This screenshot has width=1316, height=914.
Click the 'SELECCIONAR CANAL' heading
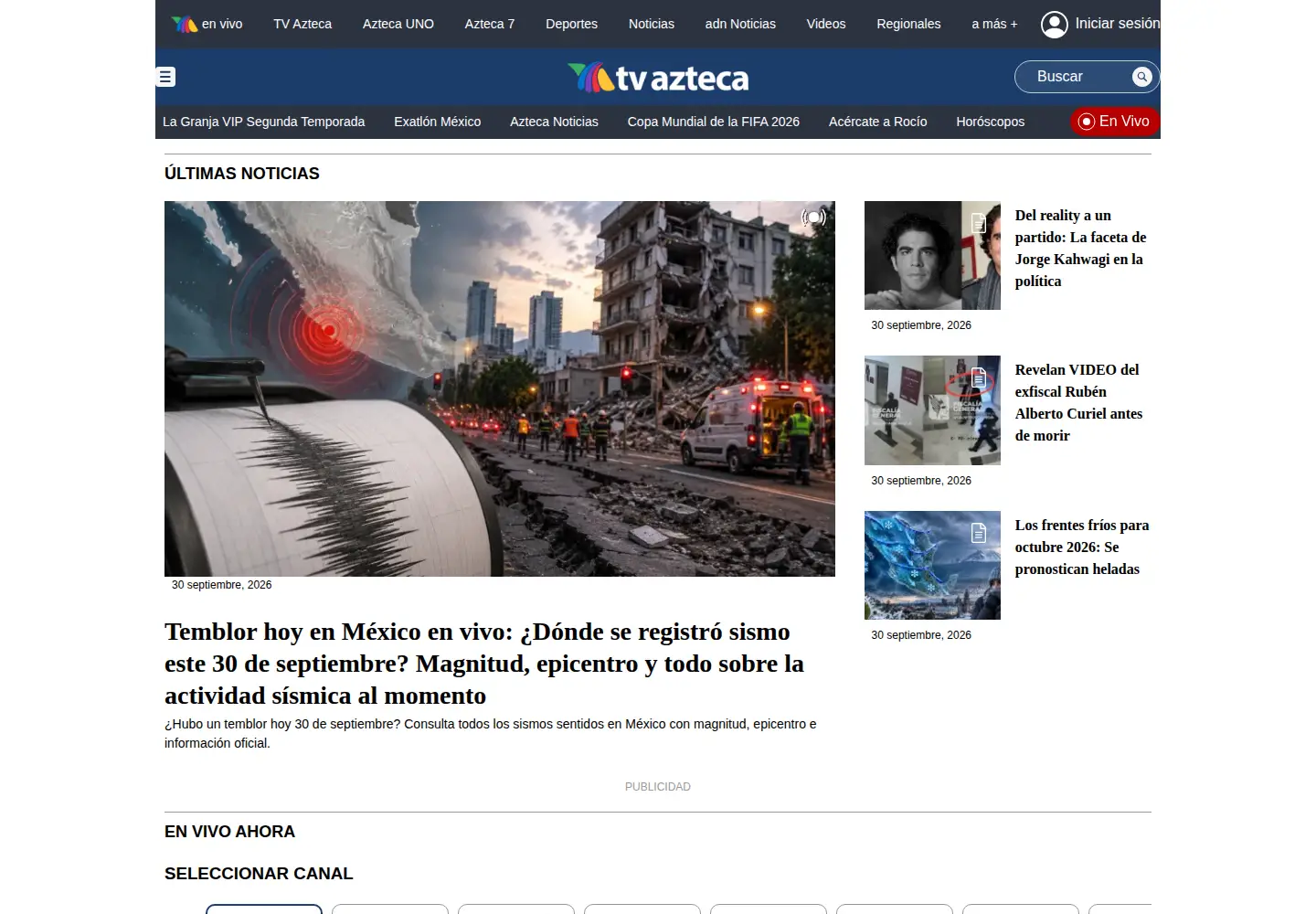(259, 874)
